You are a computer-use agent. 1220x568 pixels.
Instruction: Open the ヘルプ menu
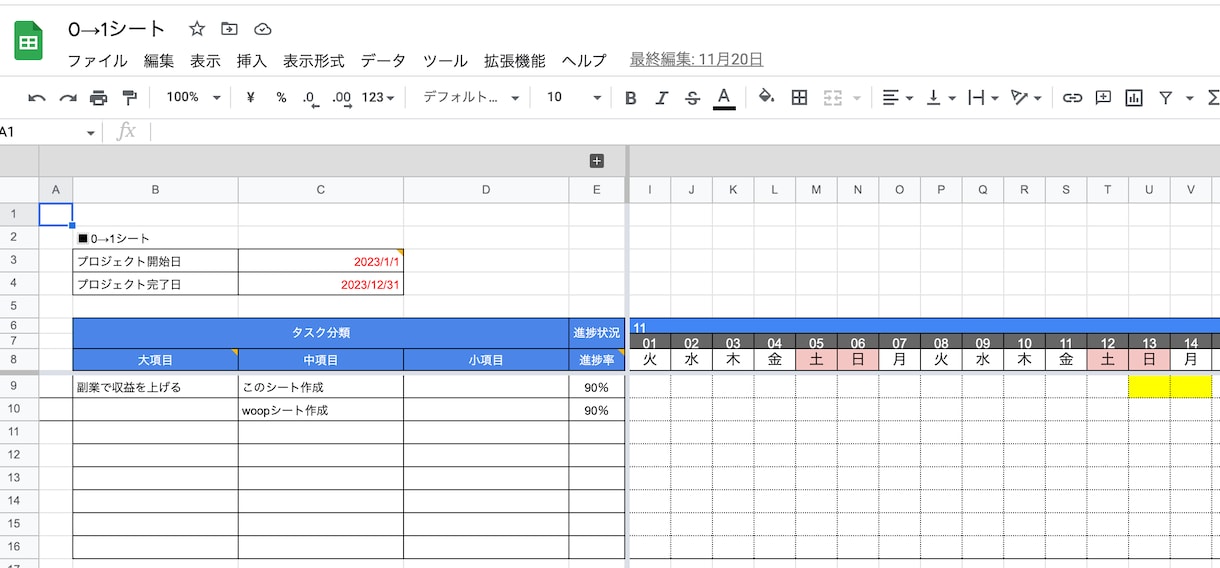point(584,61)
